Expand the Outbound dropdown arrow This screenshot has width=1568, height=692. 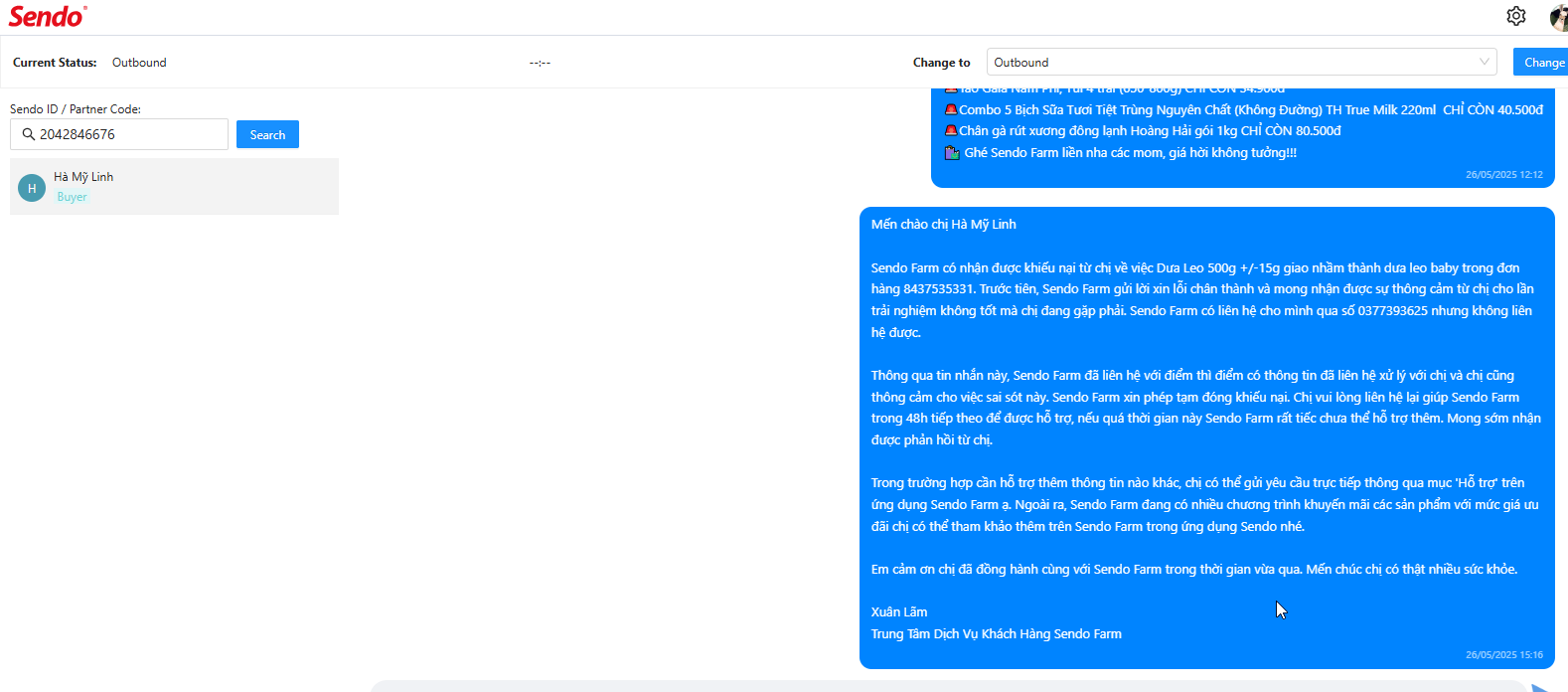click(1485, 62)
